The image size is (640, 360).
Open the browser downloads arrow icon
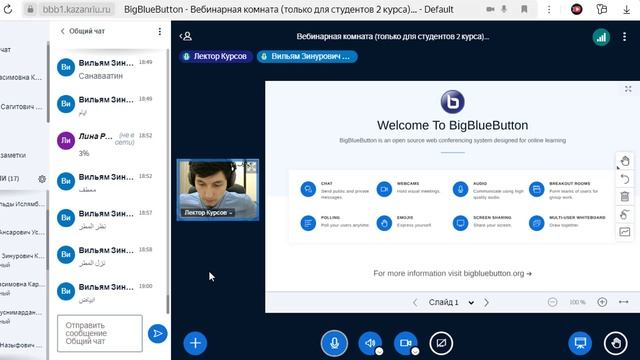click(626, 9)
